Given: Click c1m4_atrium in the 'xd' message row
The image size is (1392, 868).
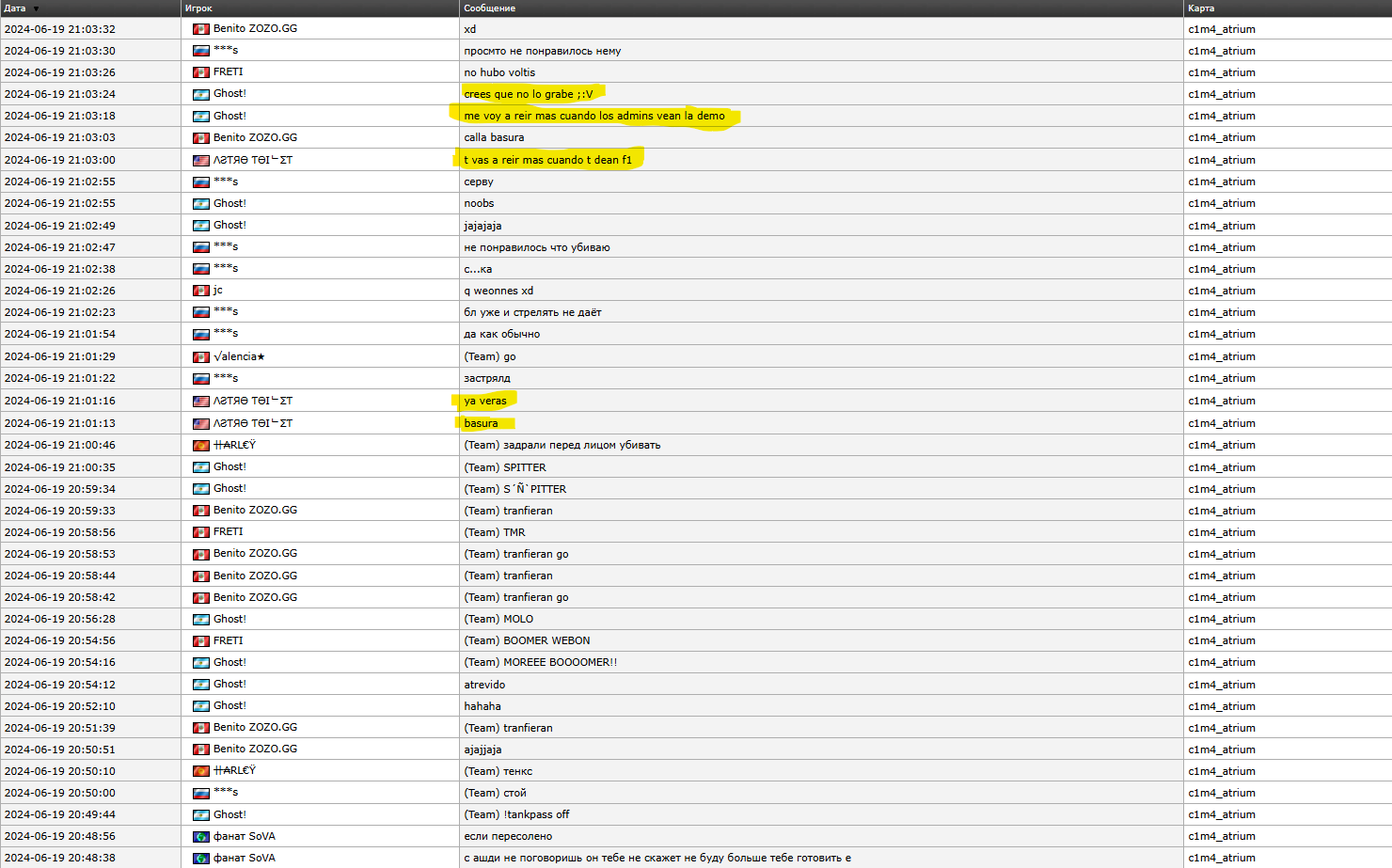Looking at the screenshot, I should pyautogui.click(x=1221, y=29).
